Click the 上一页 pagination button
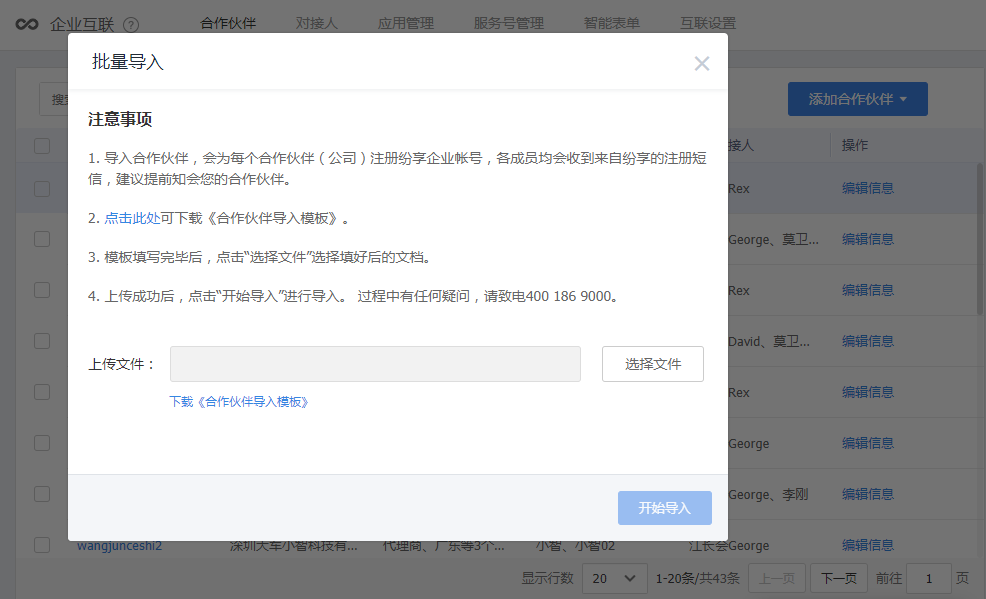986x599 pixels. pos(777,578)
